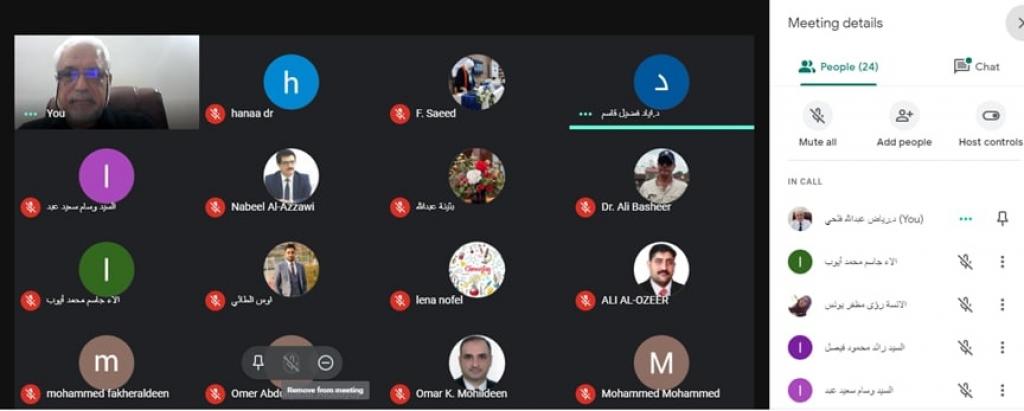Image resolution: width=1024 pixels, height=411 pixels.
Task: Click mute icon on Omer Abd tile overlay
Action: click(291, 363)
